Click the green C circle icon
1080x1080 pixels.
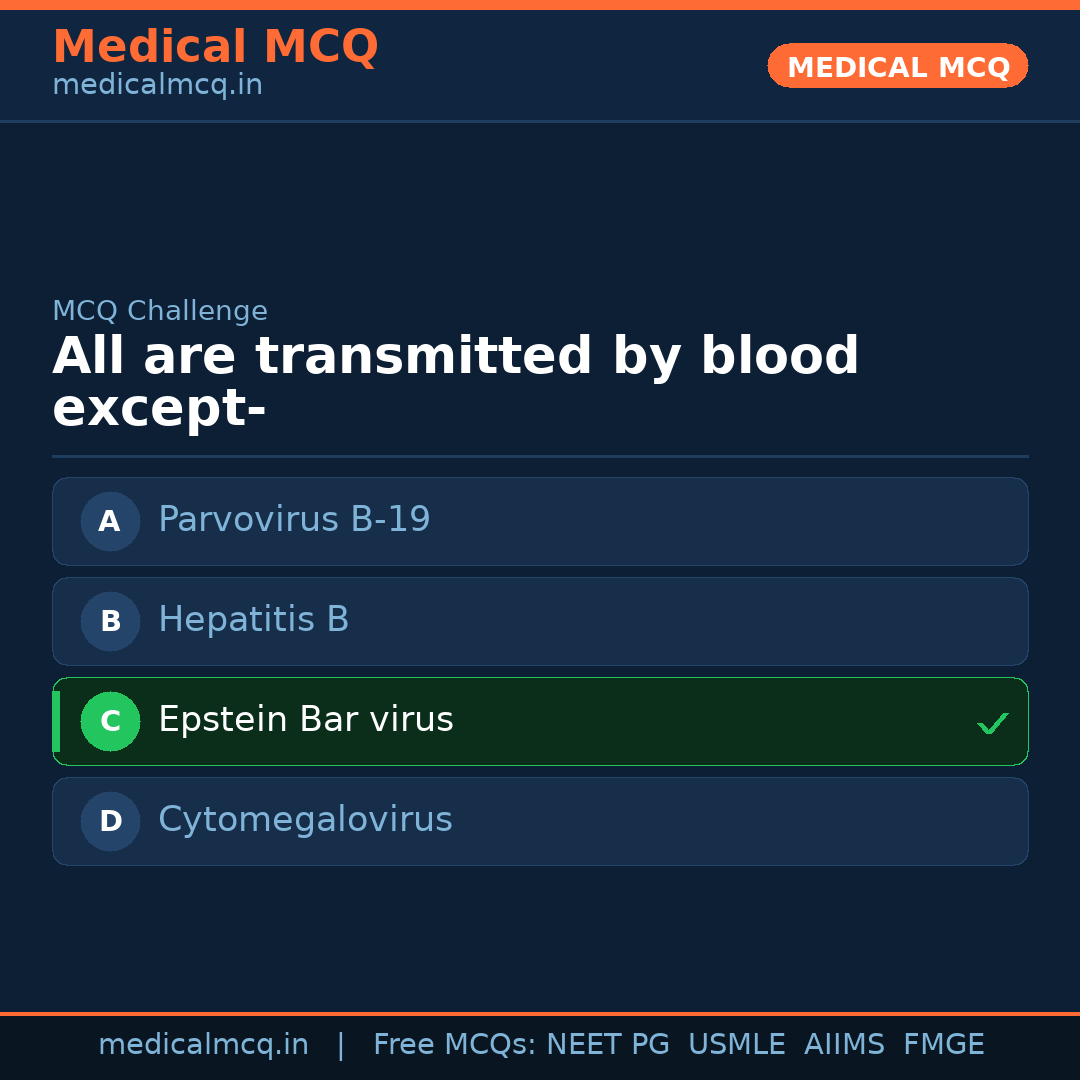coord(110,721)
